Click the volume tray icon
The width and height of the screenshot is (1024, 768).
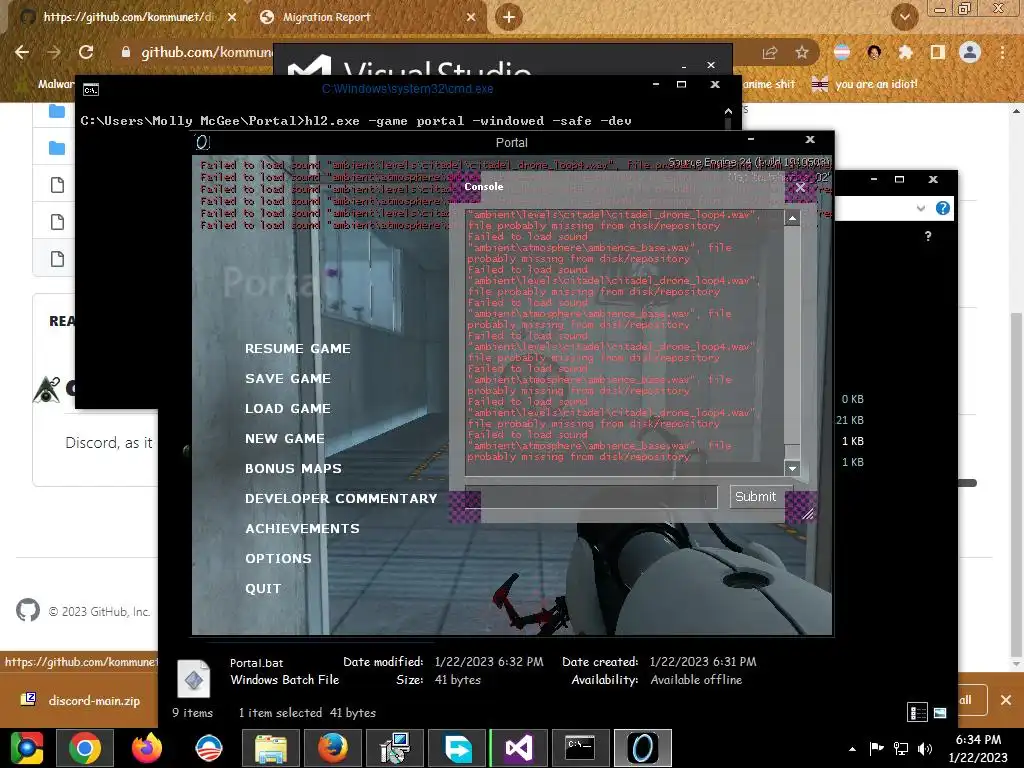coord(925,749)
